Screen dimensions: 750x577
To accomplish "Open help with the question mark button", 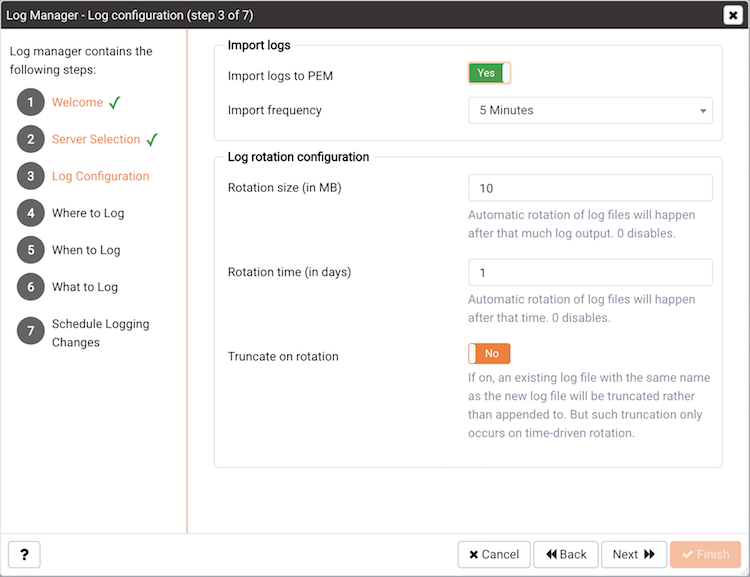I will 24,555.
